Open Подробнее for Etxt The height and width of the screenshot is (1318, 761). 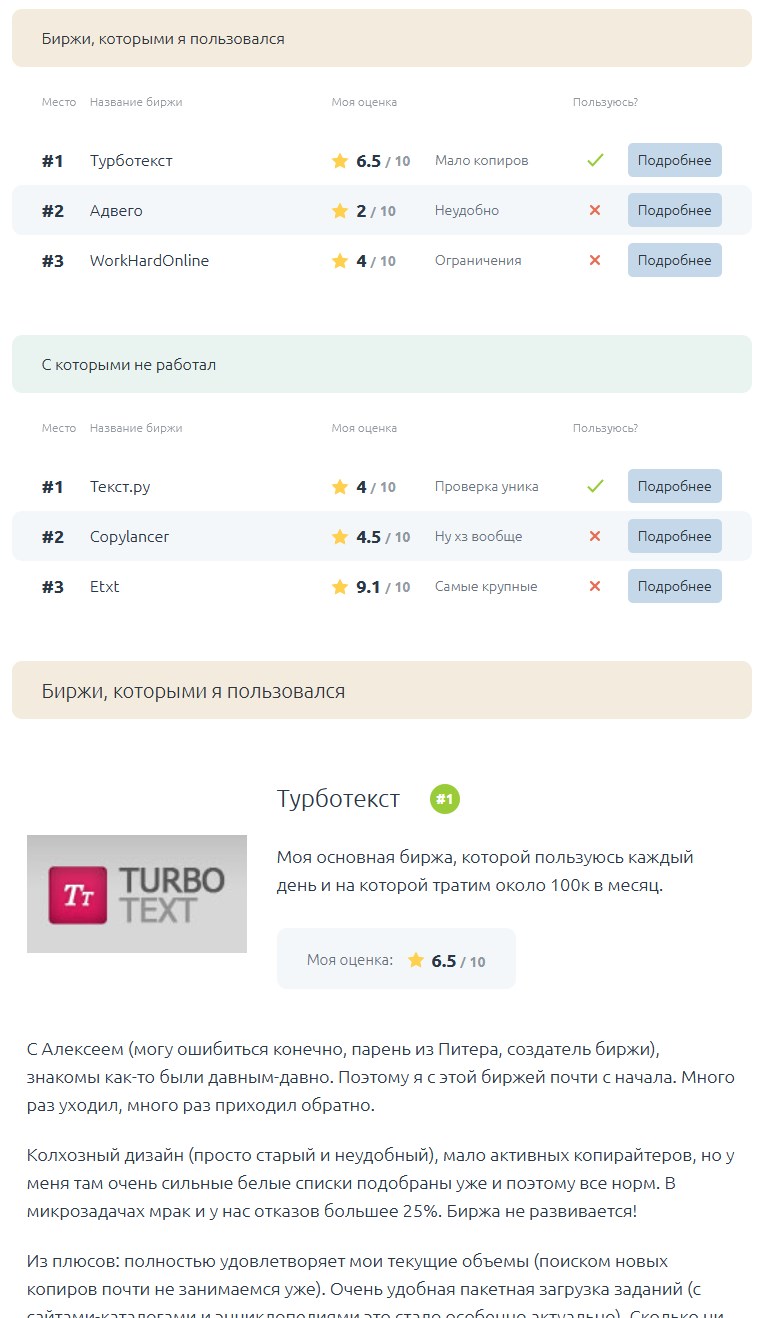pos(674,586)
